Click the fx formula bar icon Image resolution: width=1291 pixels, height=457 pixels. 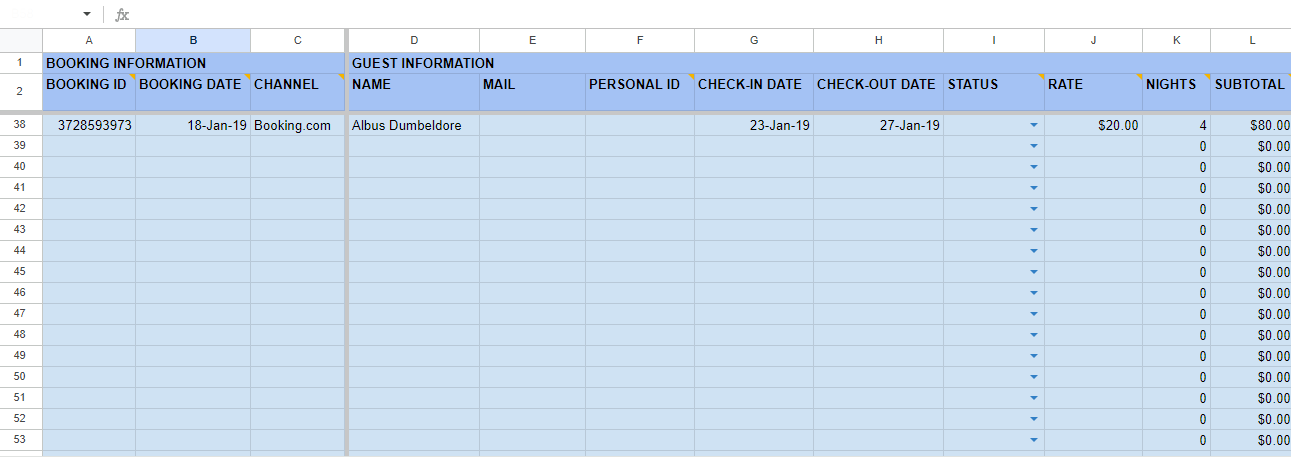point(122,15)
